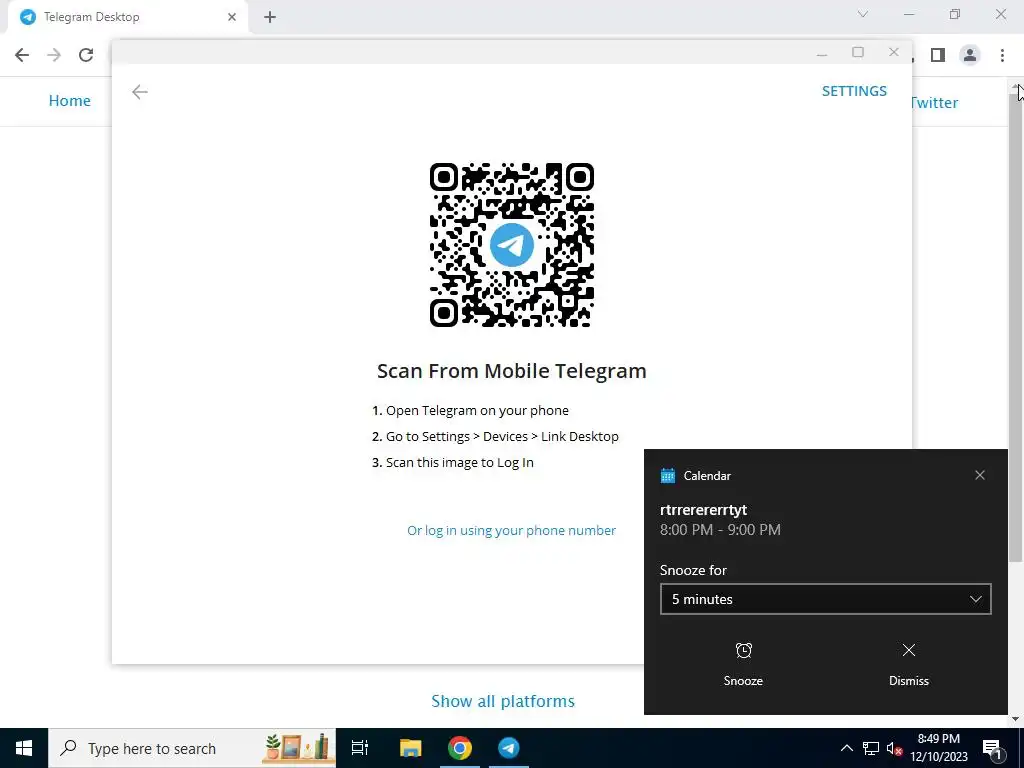Open the Windows Start menu
The height and width of the screenshot is (768, 1024).
24,748
